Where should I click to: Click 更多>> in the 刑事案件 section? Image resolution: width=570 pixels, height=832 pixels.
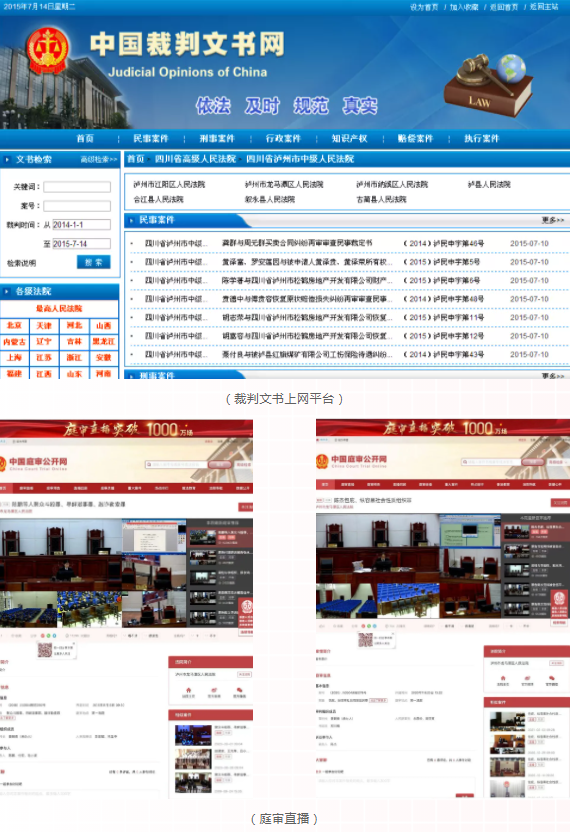point(553,375)
